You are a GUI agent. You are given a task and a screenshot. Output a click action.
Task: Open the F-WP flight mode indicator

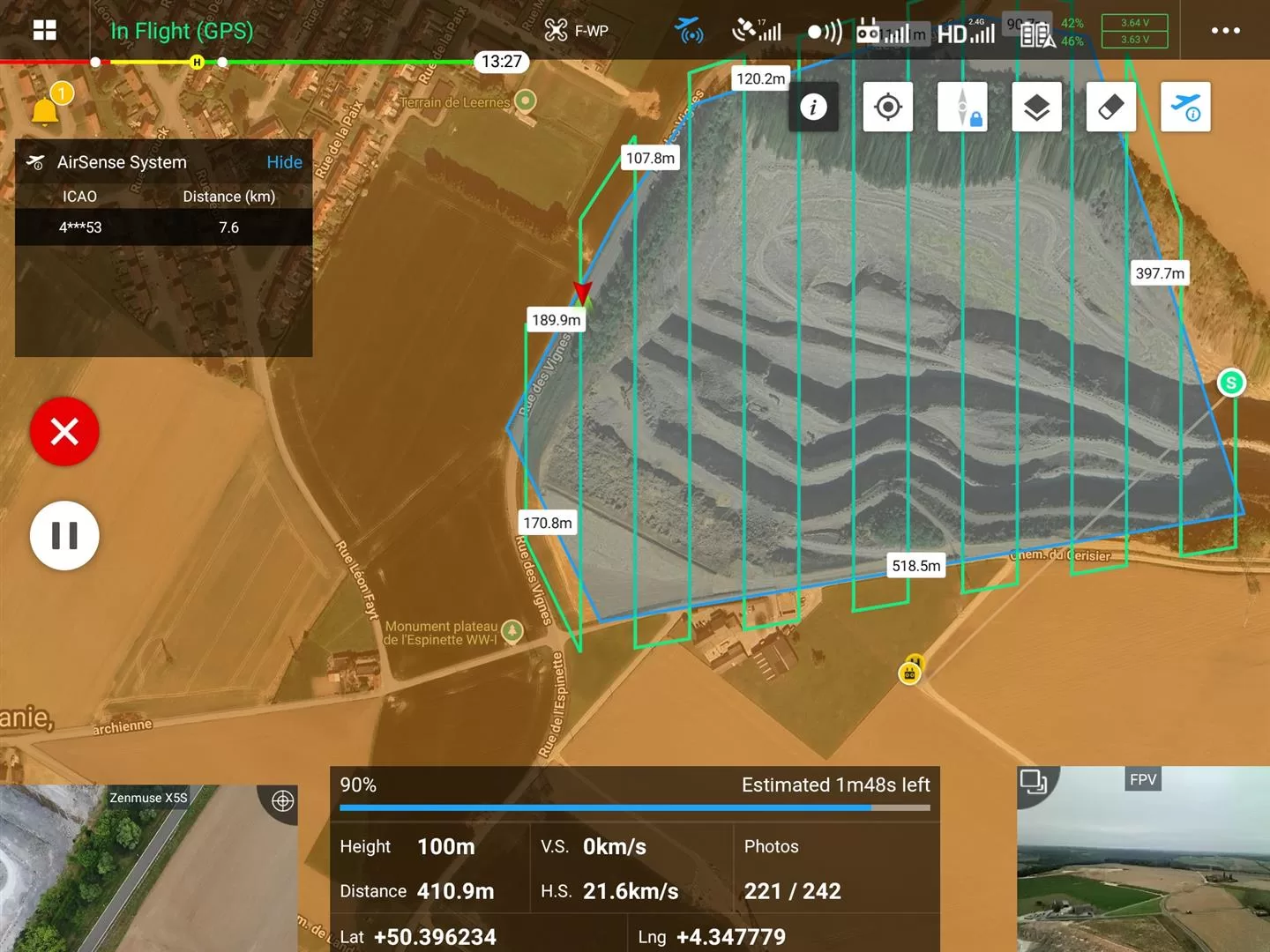pos(577,31)
